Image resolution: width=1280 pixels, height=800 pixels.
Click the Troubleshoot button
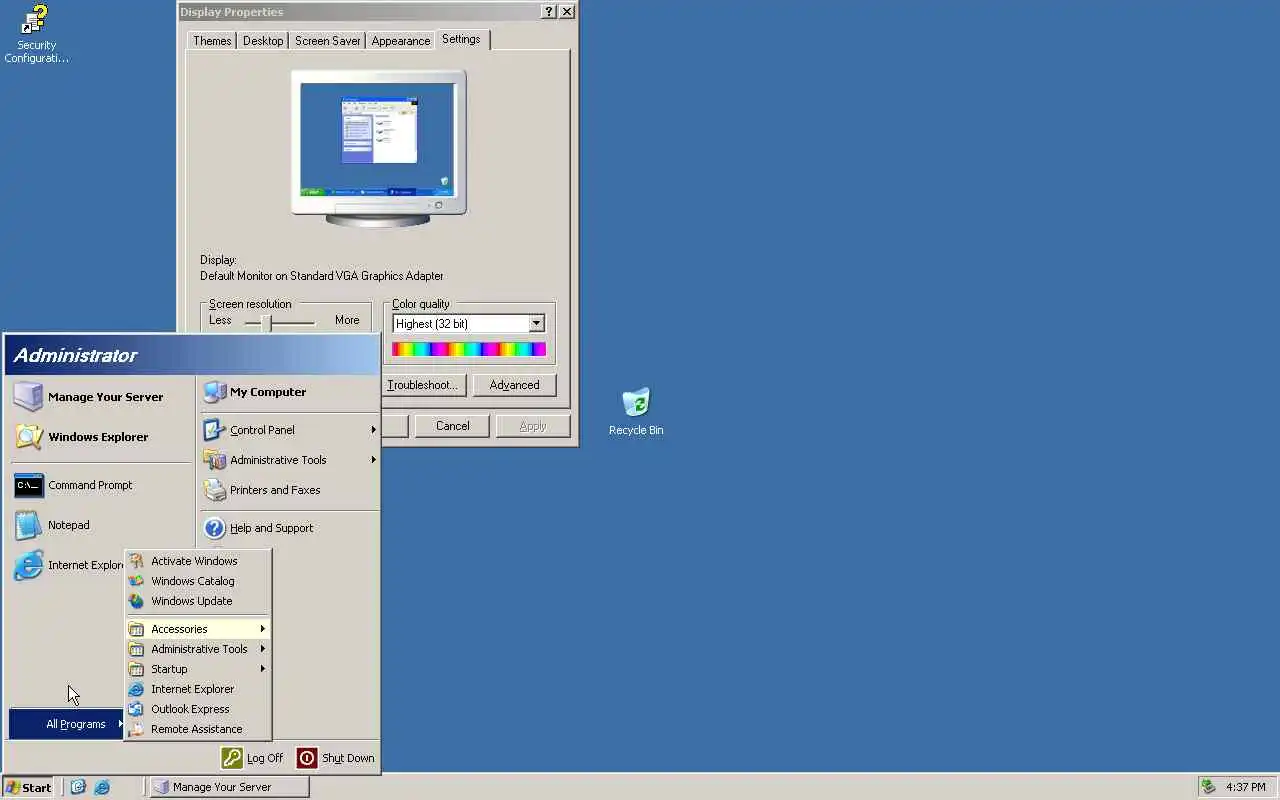tap(422, 385)
